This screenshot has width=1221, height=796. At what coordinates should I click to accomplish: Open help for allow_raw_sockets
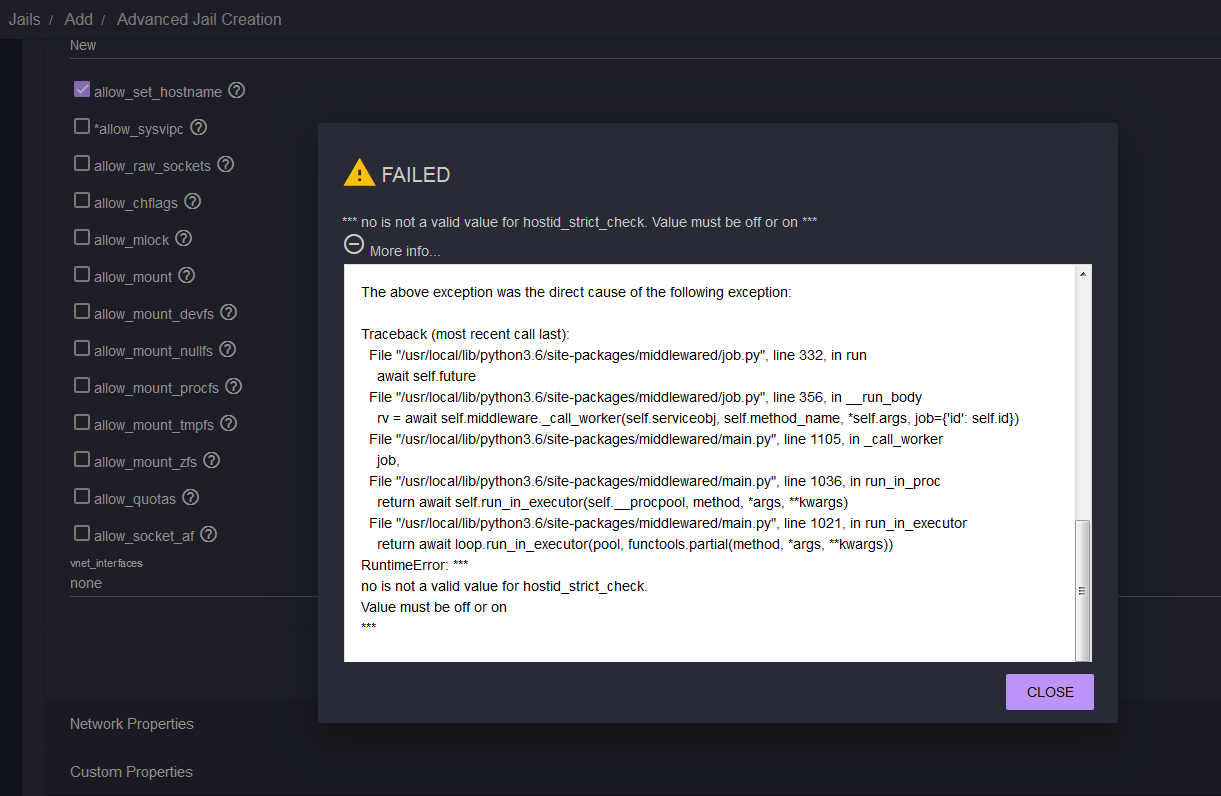click(226, 164)
